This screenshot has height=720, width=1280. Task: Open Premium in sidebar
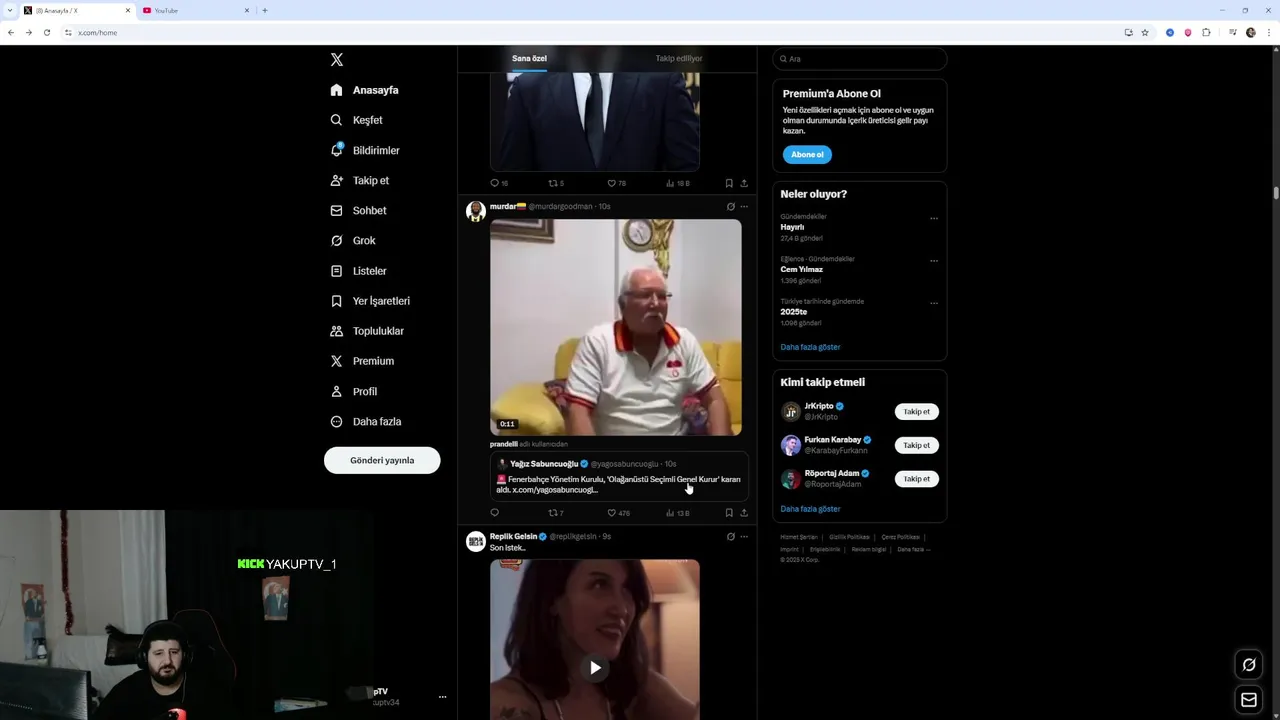tap(362, 361)
